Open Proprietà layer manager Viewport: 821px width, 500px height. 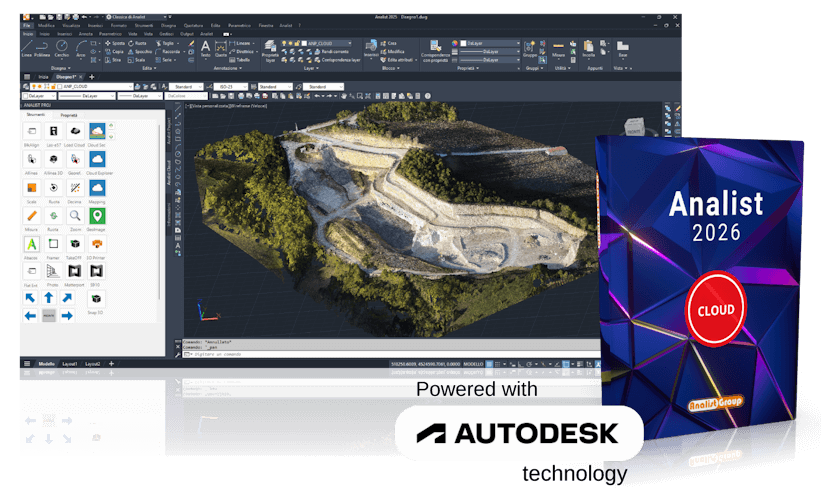(x=270, y=51)
